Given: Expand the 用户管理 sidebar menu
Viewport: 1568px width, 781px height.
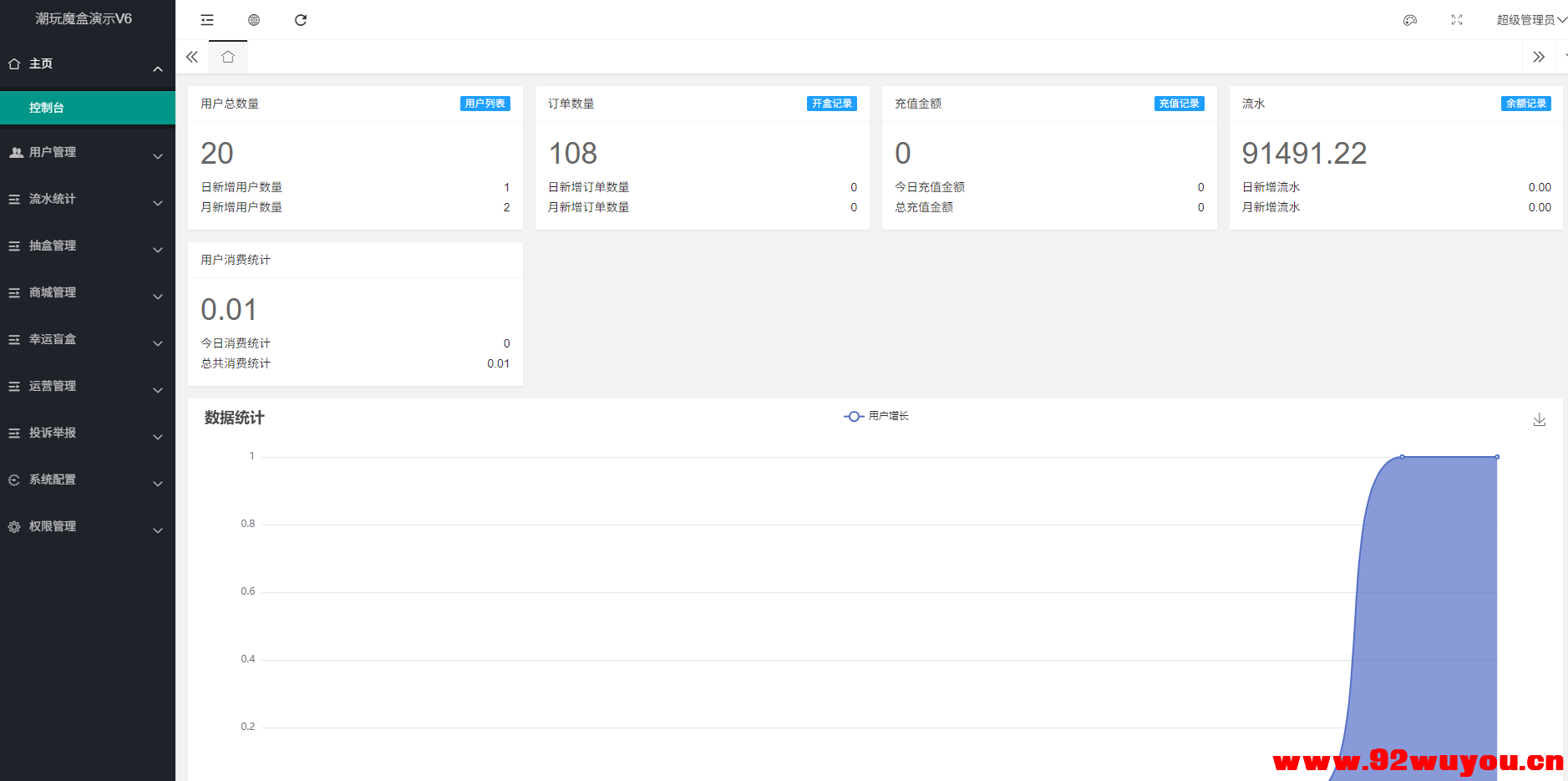Looking at the screenshot, I should coord(87,152).
